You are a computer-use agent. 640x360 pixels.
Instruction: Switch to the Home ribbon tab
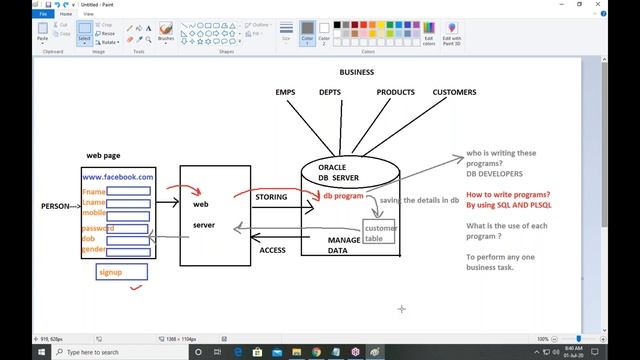click(66, 14)
